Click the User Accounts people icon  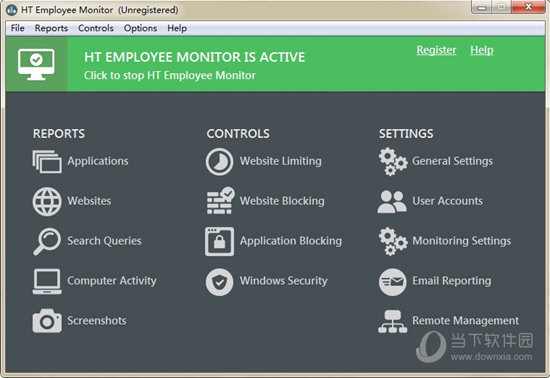click(392, 202)
